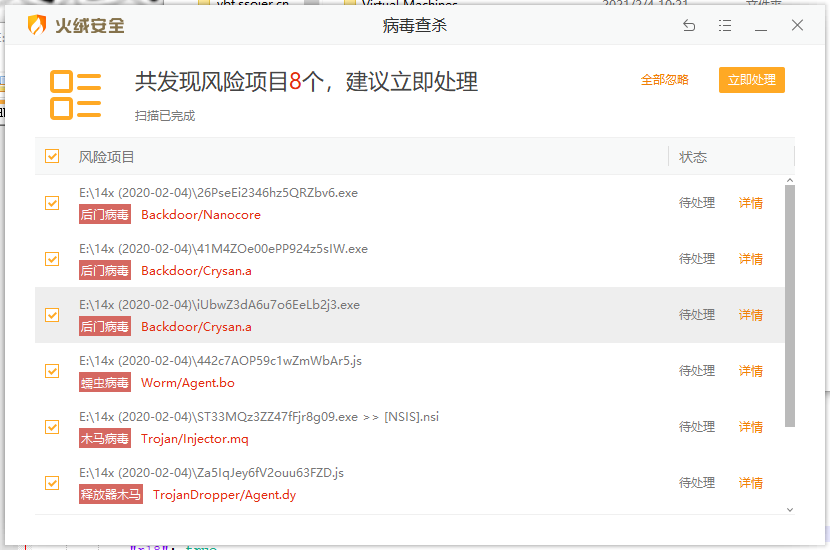Open 详情 for TrojanDropper/Agent.dy
The width and height of the screenshot is (830, 550).
point(751,483)
